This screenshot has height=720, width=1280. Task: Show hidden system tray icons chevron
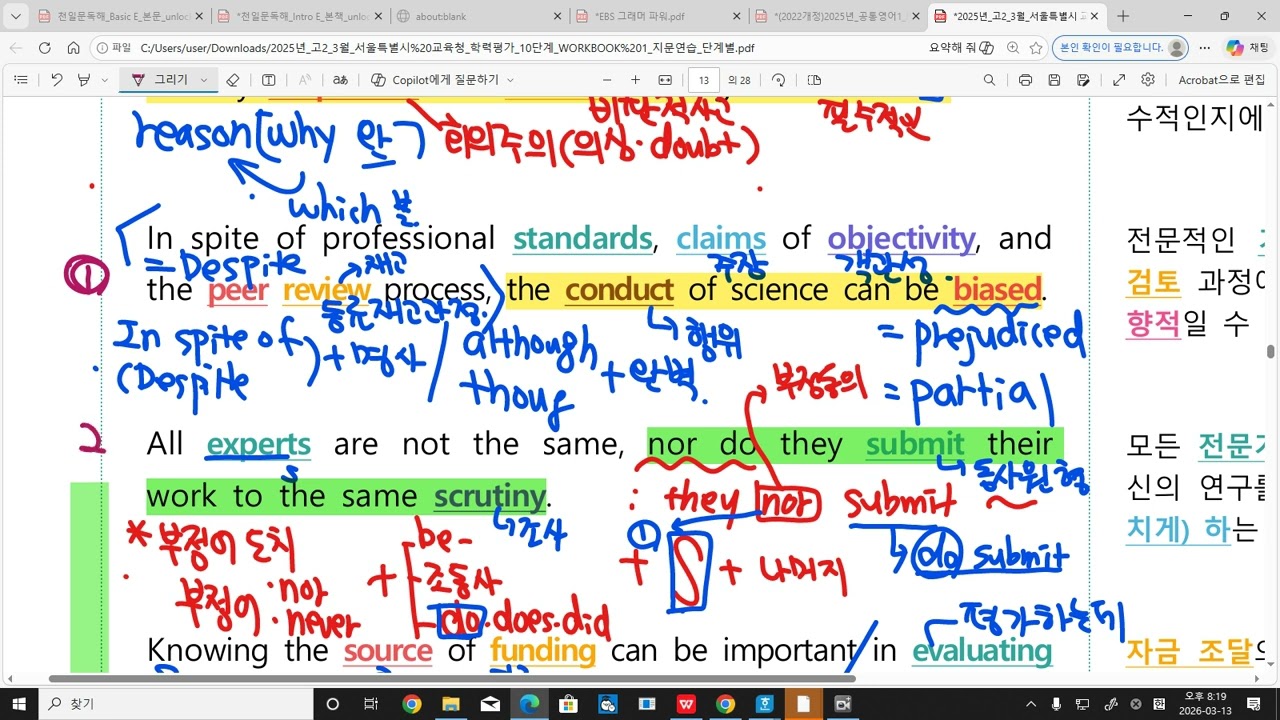(1032, 703)
